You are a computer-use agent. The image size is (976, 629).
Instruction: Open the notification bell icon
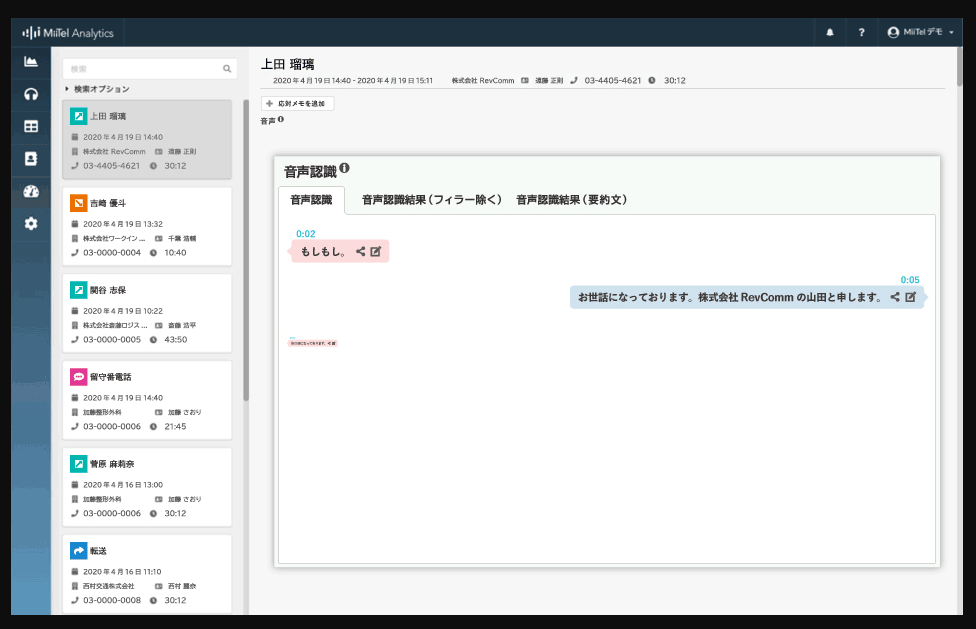[829, 32]
